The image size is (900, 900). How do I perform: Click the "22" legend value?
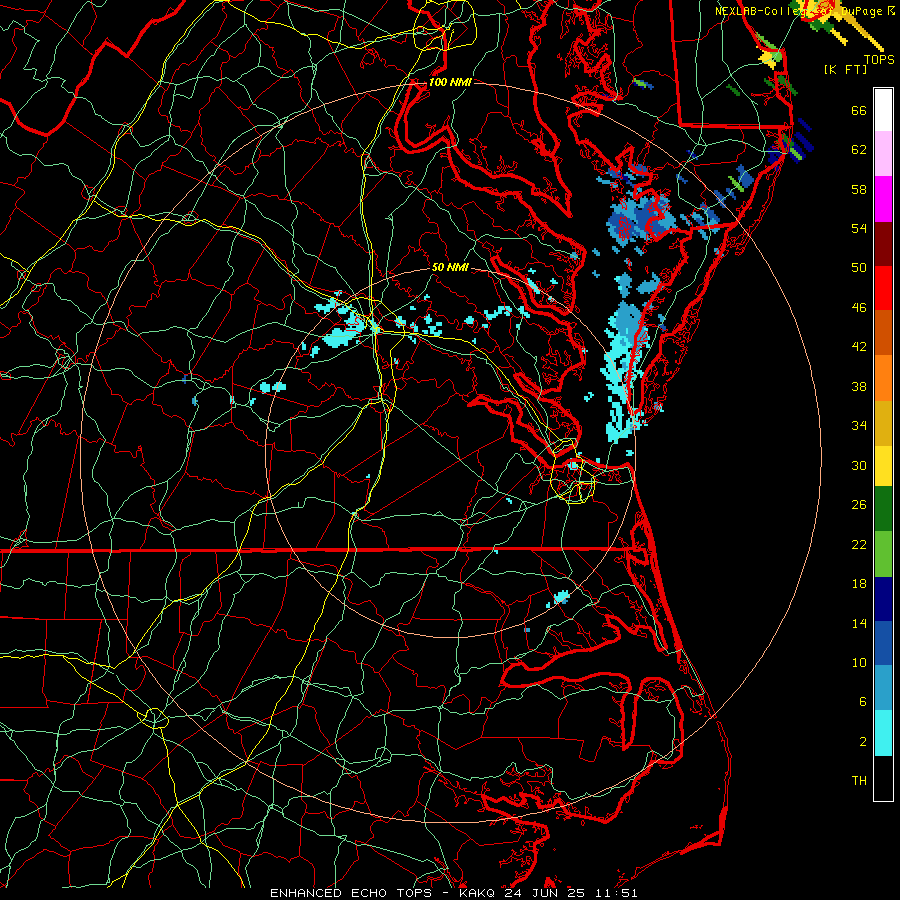point(859,544)
